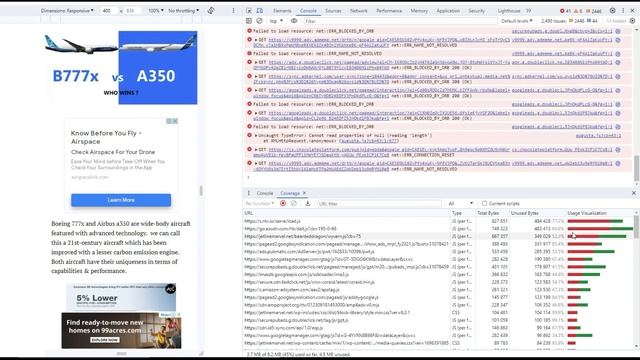Switch to the Elements tab

coord(282,11)
